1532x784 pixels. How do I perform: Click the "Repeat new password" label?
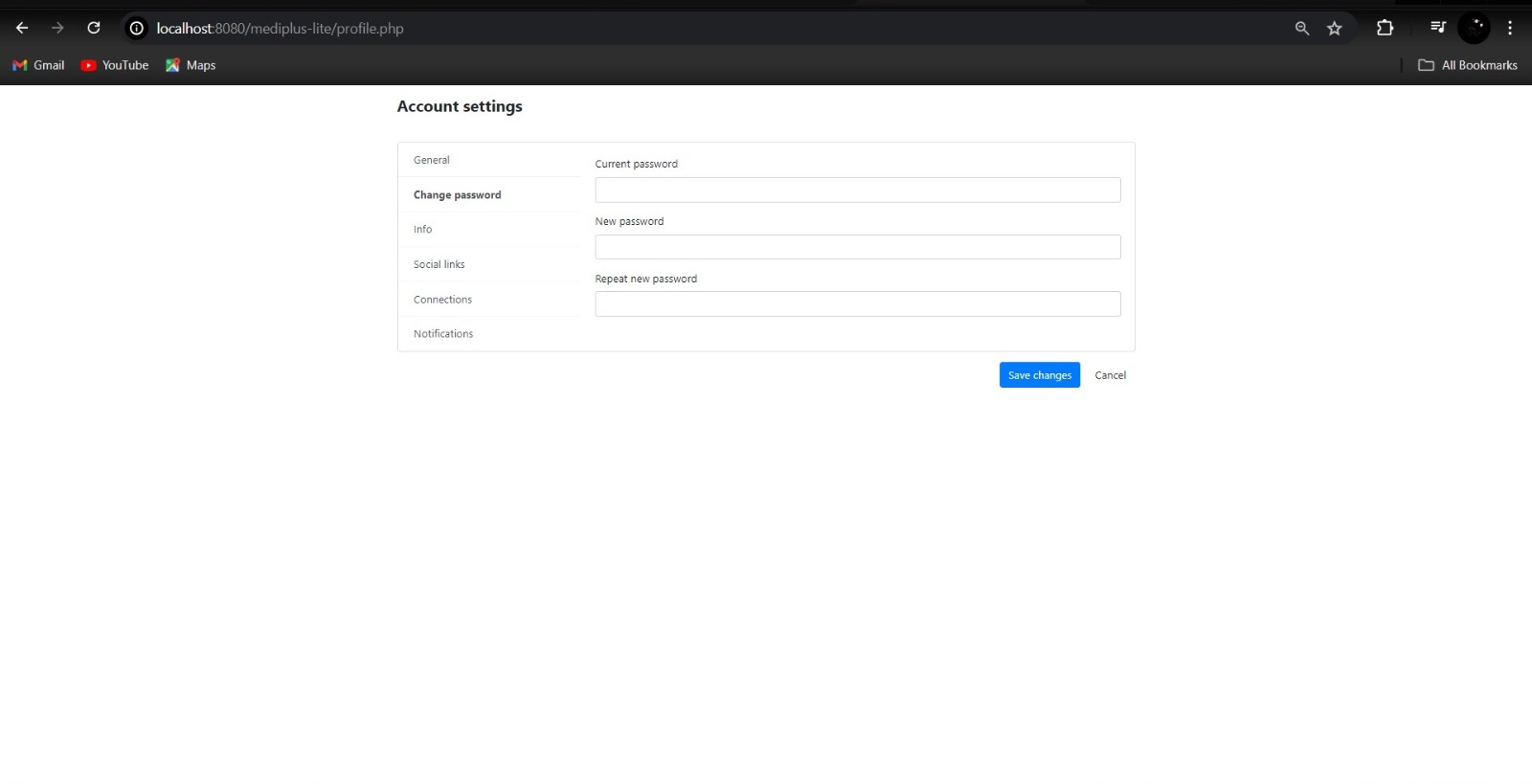coord(646,279)
